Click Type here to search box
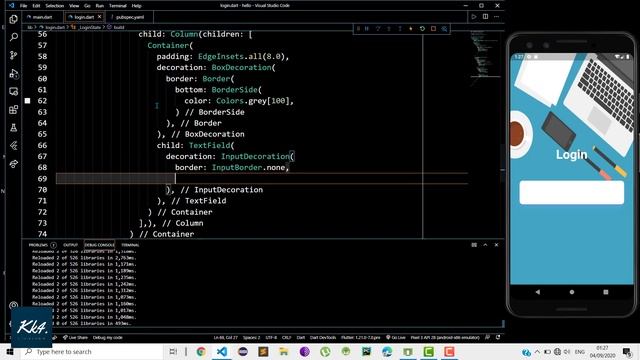Viewport: 640px width, 360px height. tap(91, 351)
